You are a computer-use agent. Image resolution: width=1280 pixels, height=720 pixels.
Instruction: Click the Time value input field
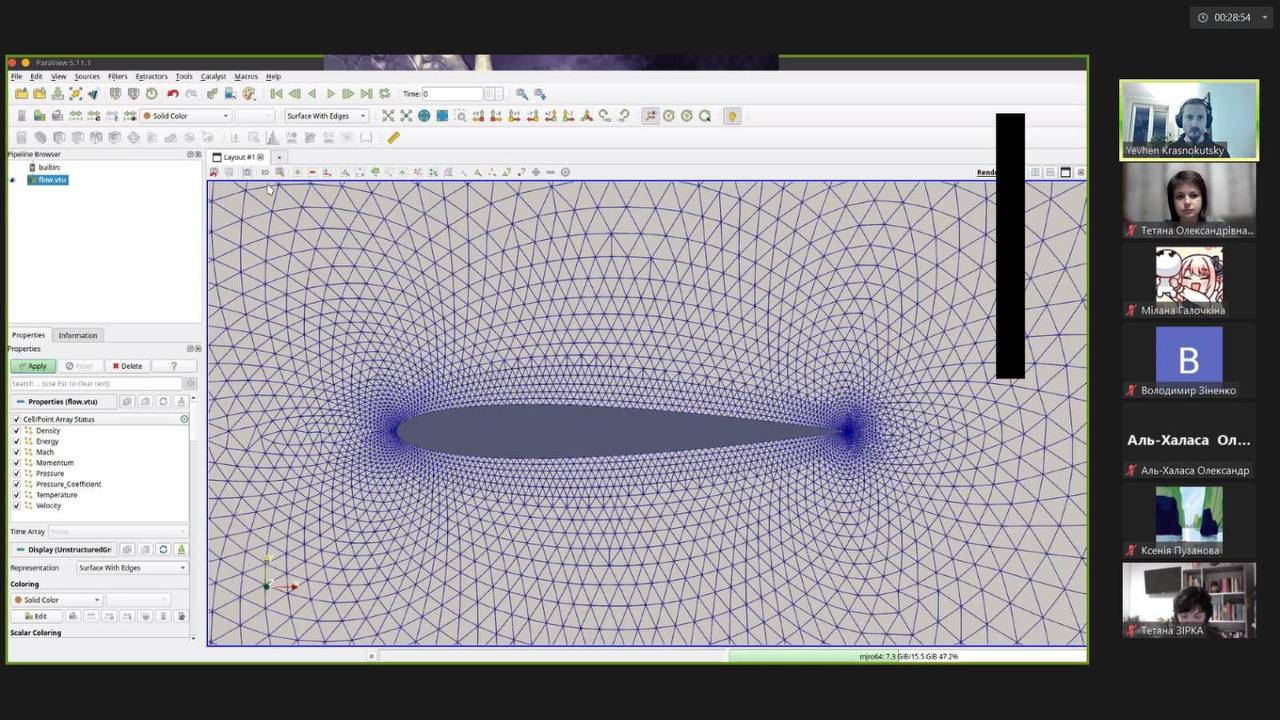coord(453,94)
